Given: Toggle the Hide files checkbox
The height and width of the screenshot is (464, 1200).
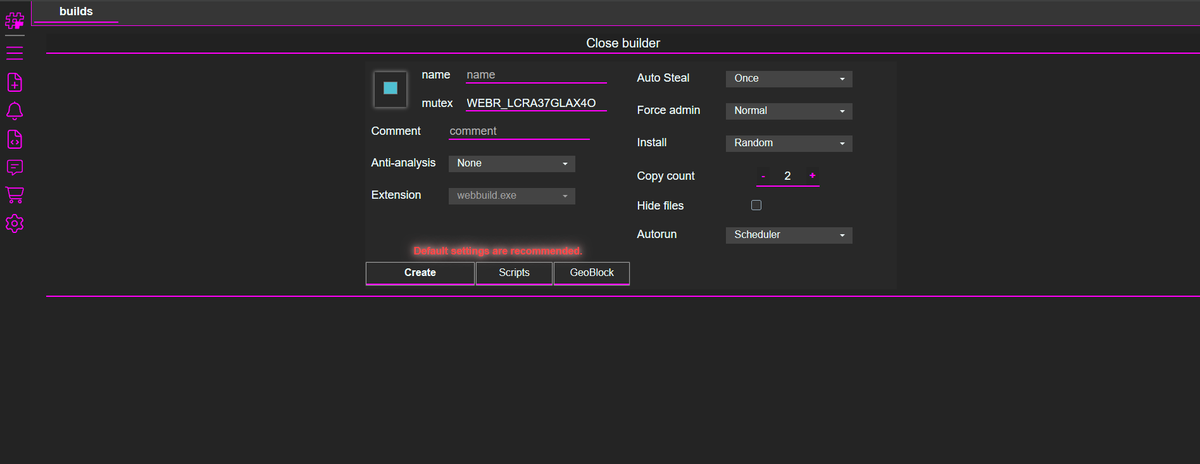Looking at the screenshot, I should pyautogui.click(x=756, y=205).
